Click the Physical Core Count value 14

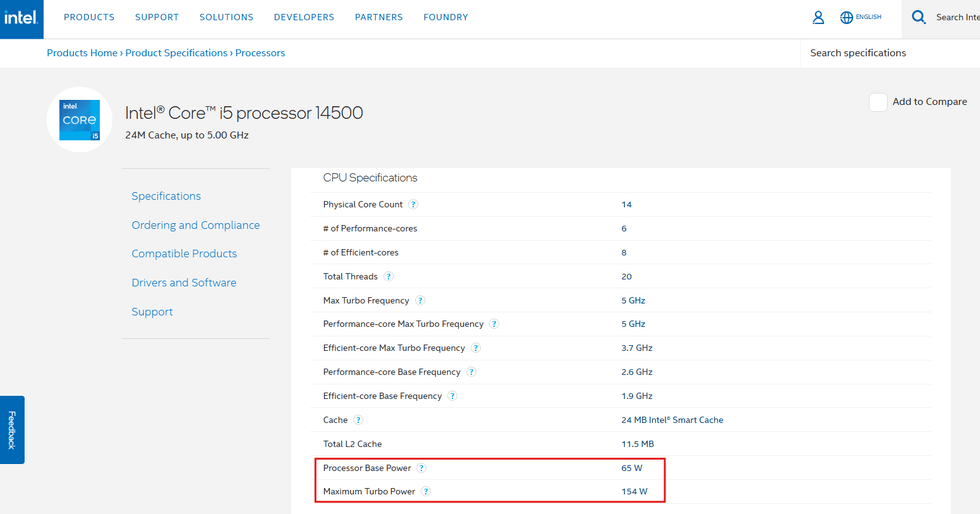pos(626,204)
